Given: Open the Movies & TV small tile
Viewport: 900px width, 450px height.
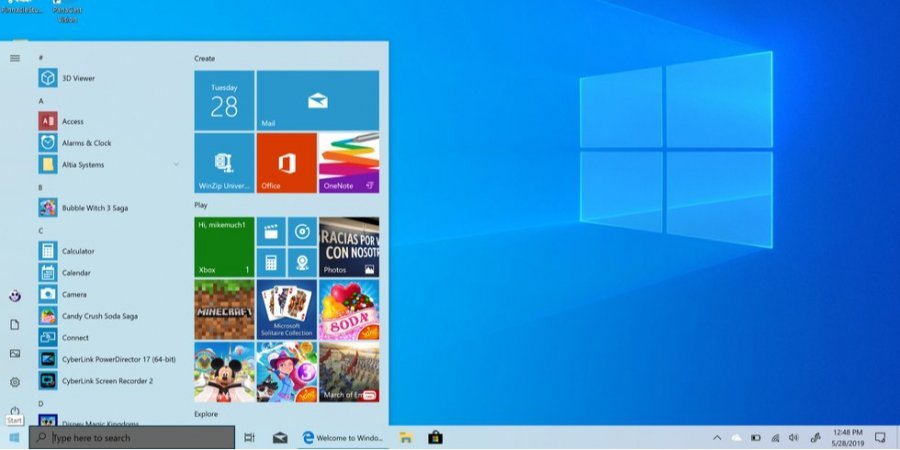Looking at the screenshot, I should point(271,231).
